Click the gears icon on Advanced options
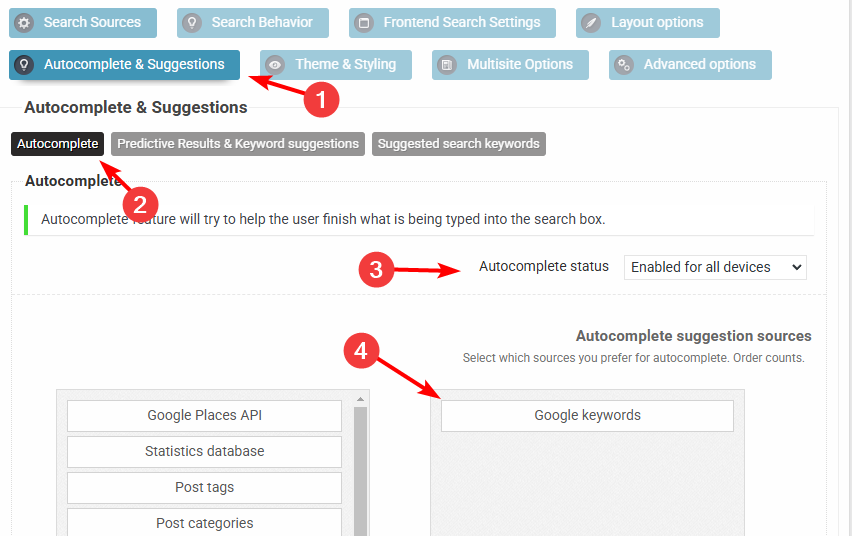Image resolution: width=852 pixels, height=536 pixels. click(624, 65)
